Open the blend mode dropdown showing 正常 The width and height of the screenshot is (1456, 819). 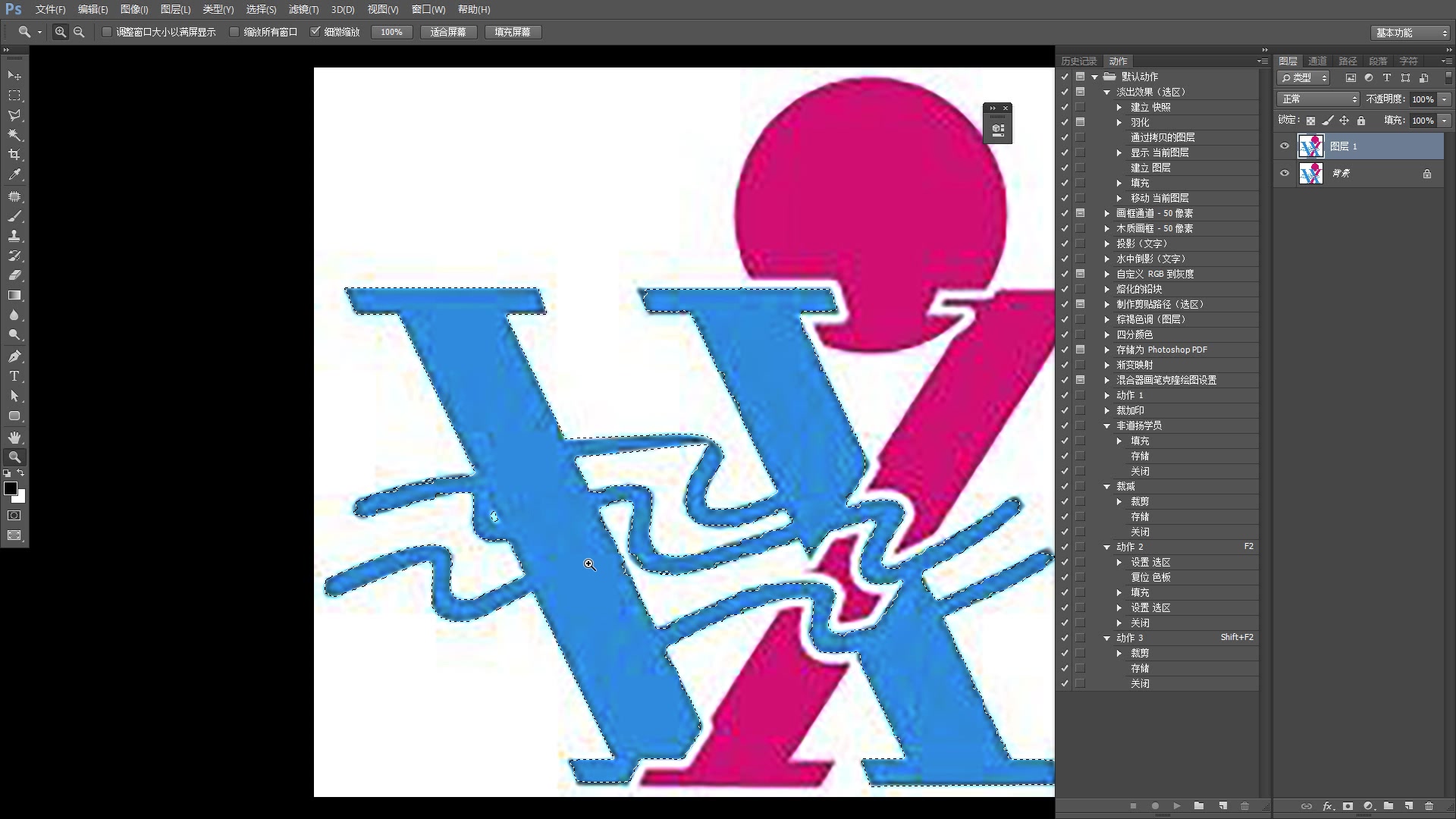[x=1317, y=99]
